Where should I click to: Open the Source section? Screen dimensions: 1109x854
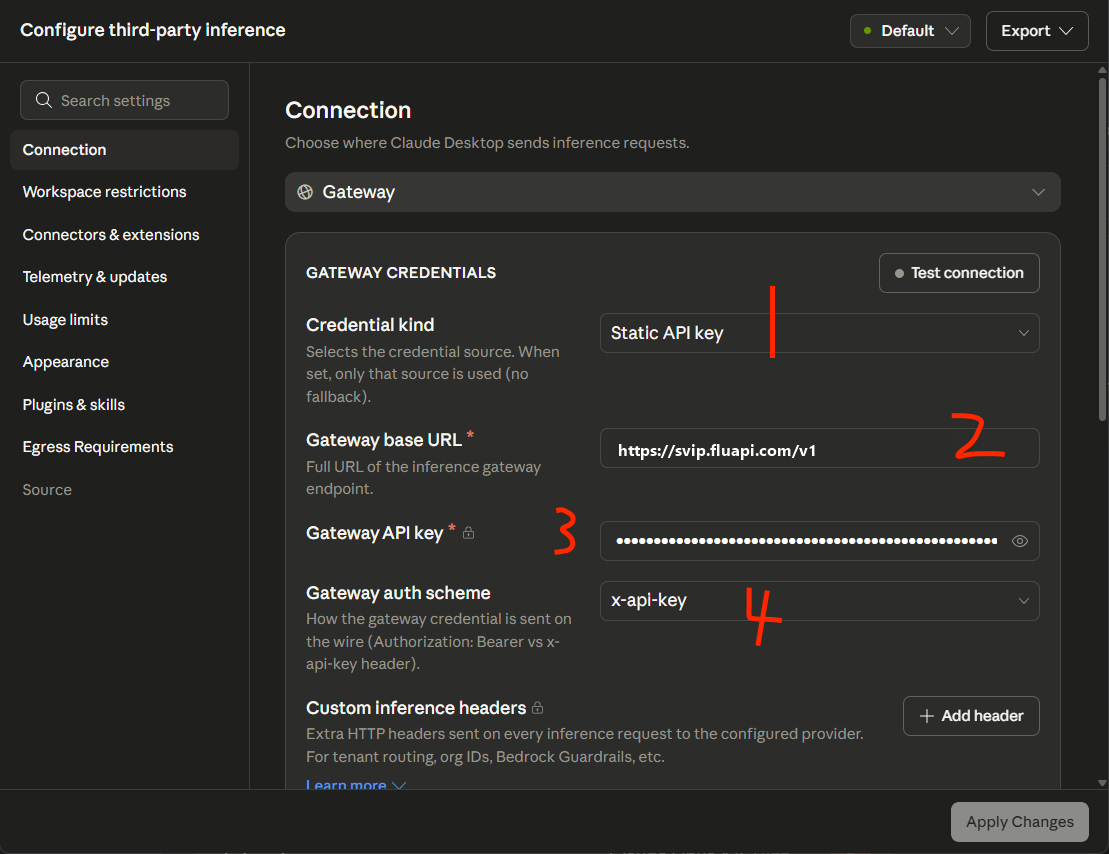pyautogui.click(x=47, y=490)
